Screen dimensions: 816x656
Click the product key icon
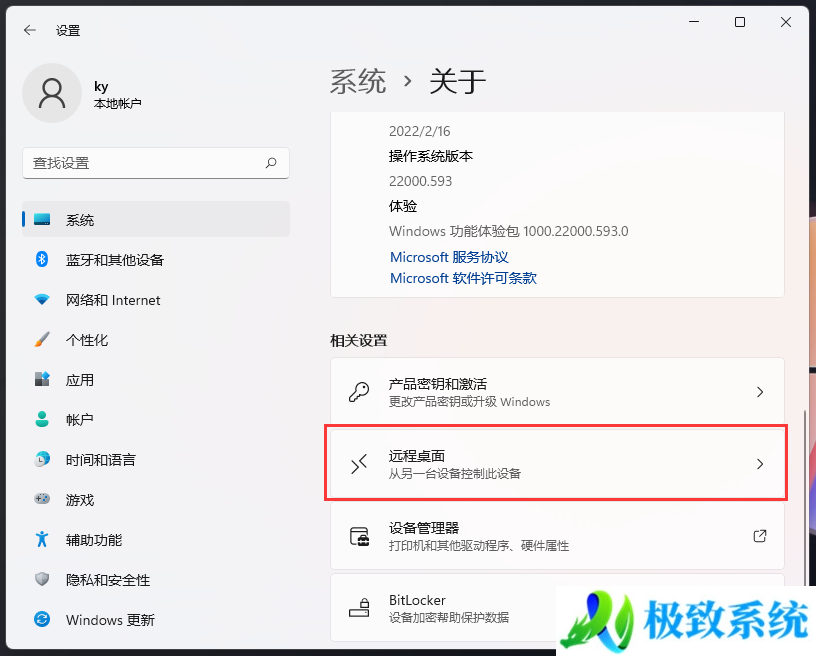pos(359,392)
